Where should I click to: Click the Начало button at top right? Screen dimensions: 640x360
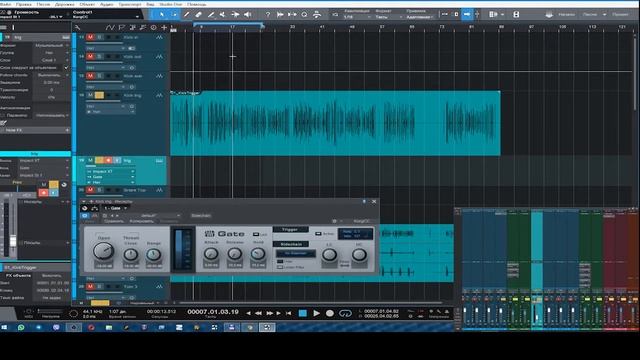[x=566, y=14]
